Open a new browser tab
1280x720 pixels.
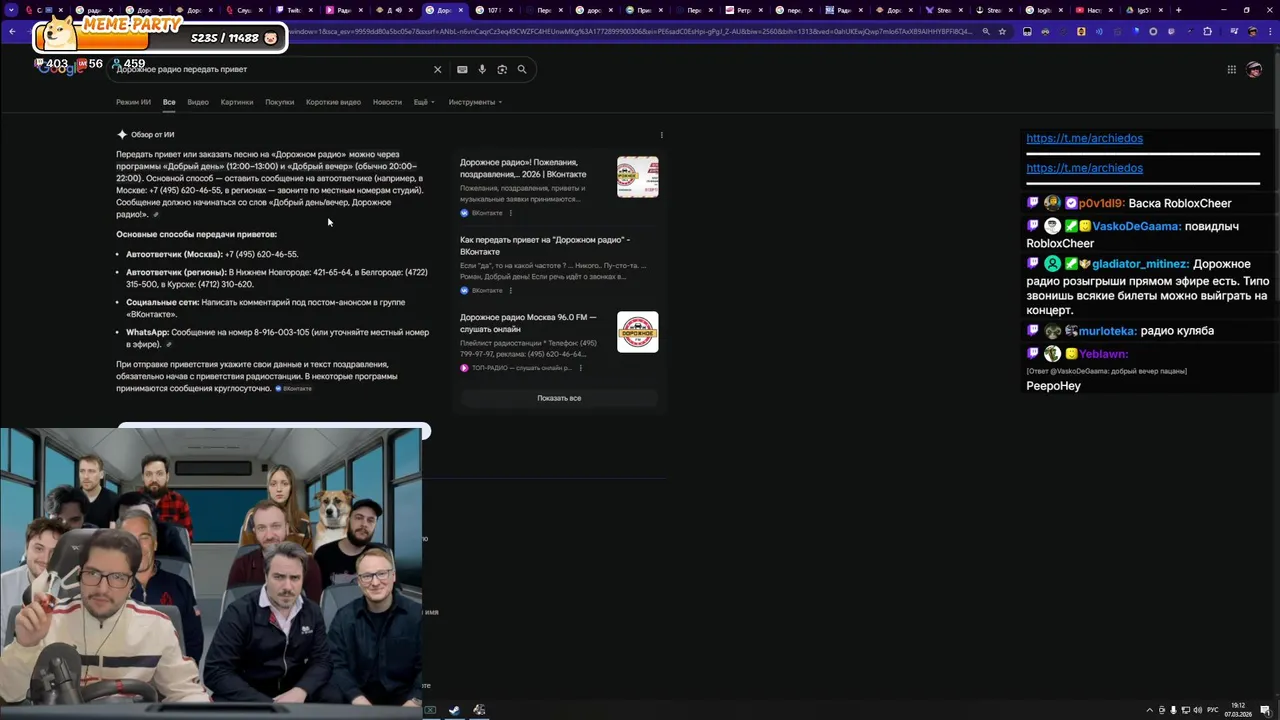[x=1179, y=10]
